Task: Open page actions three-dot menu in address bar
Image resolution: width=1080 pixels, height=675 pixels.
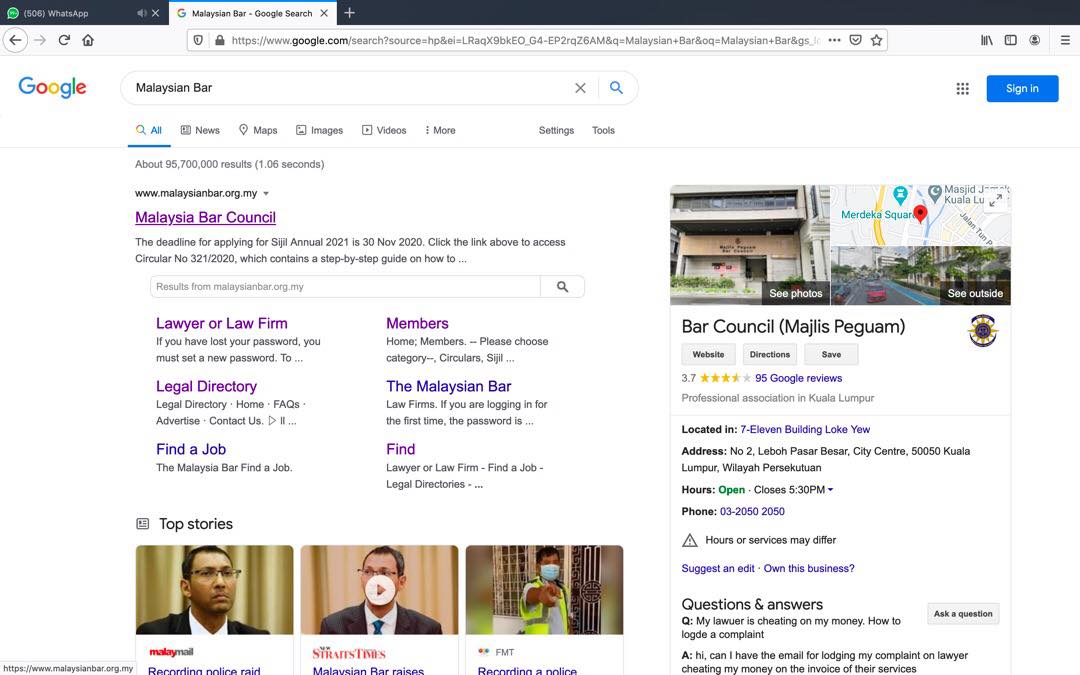Action: 834,40
